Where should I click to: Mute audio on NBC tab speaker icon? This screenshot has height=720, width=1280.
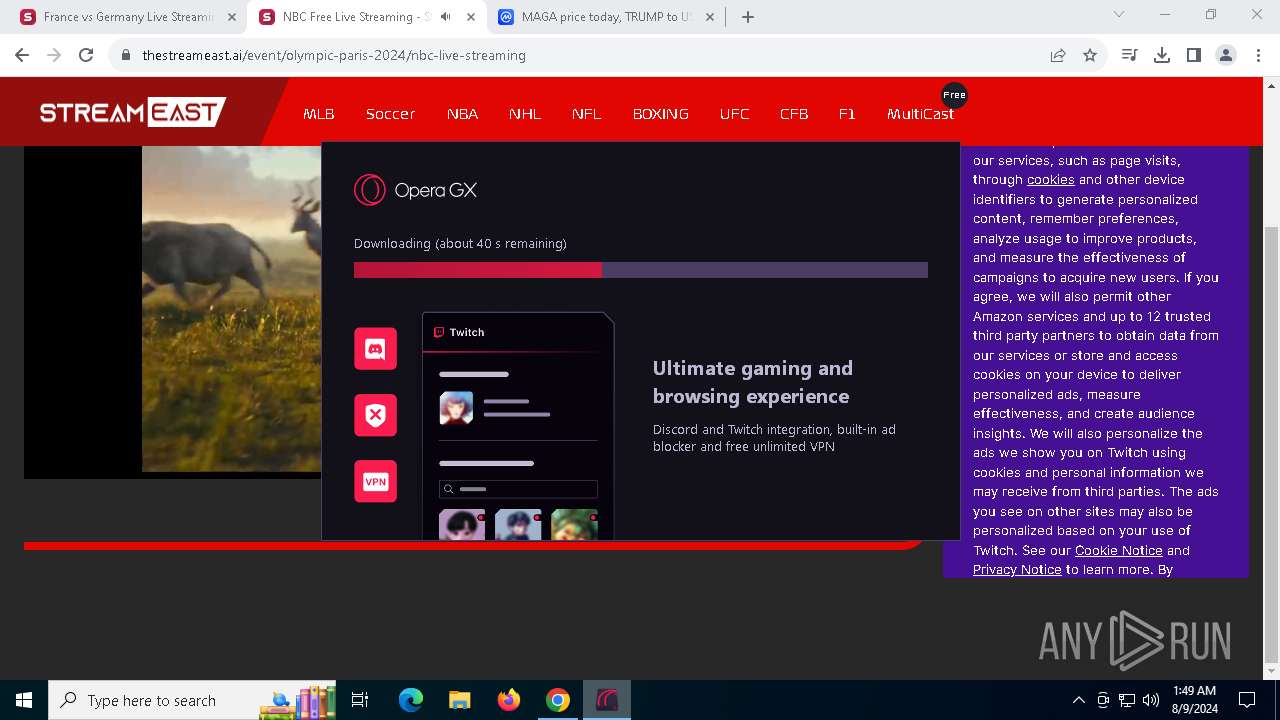[x=445, y=17]
